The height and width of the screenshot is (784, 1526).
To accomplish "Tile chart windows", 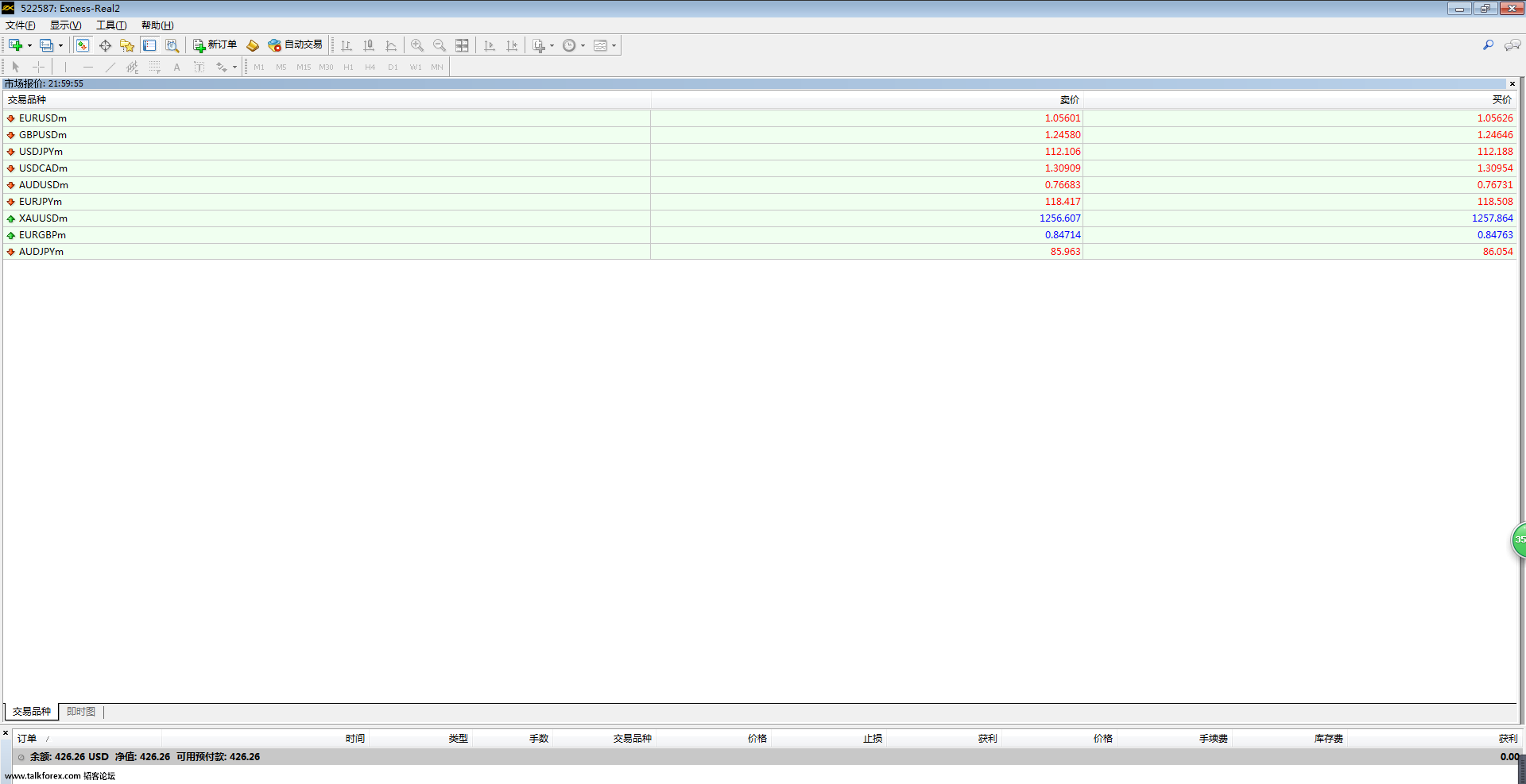I will [x=462, y=45].
